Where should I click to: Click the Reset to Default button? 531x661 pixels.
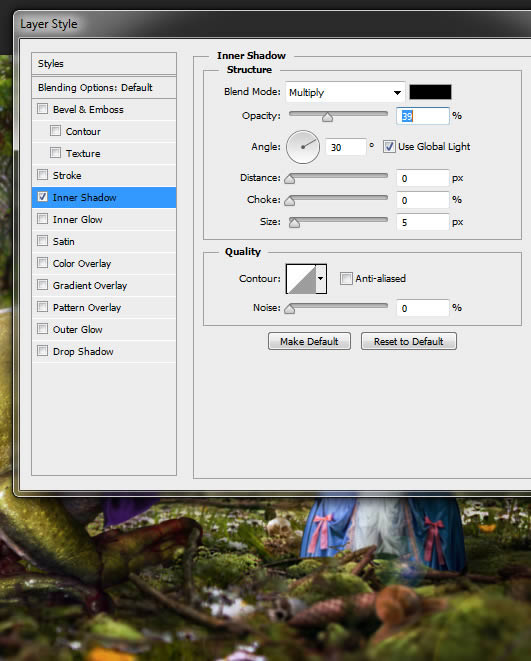click(x=409, y=341)
